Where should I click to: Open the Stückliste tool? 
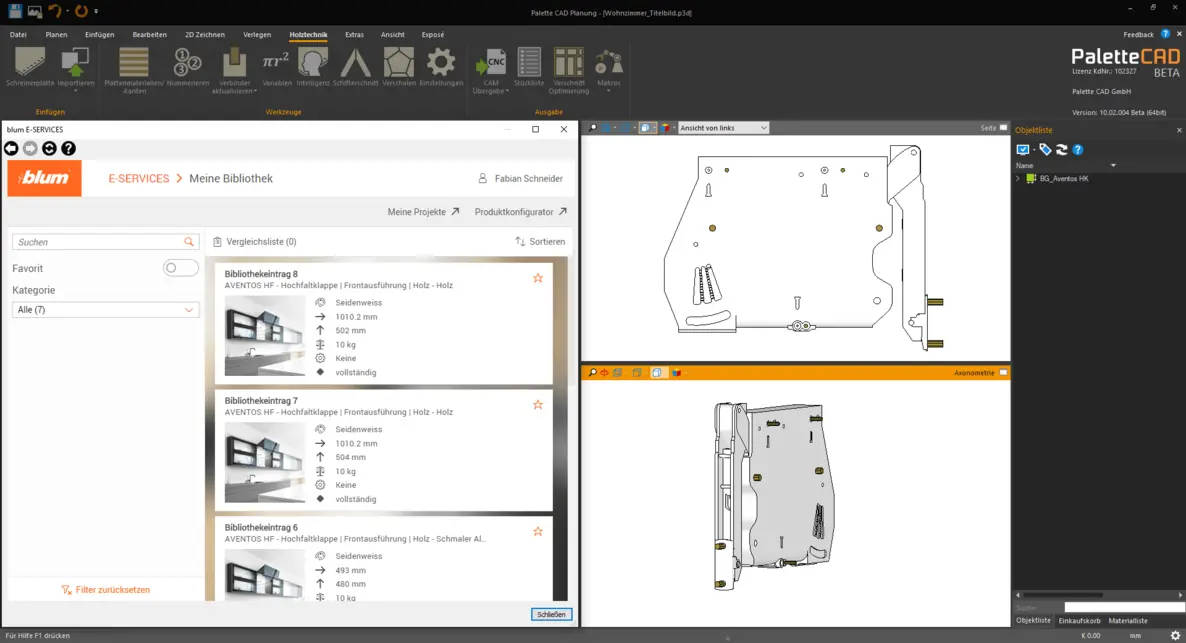coord(529,67)
